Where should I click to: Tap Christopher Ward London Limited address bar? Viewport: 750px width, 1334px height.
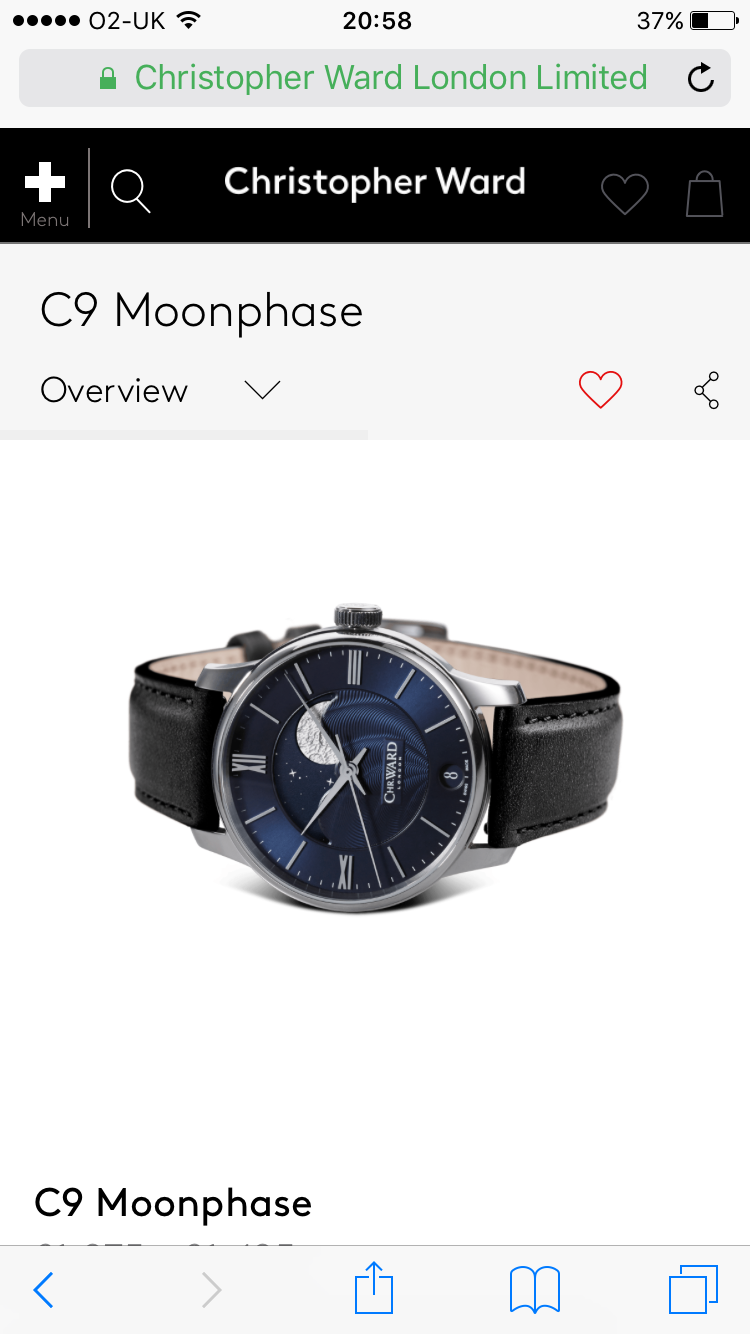(375, 78)
